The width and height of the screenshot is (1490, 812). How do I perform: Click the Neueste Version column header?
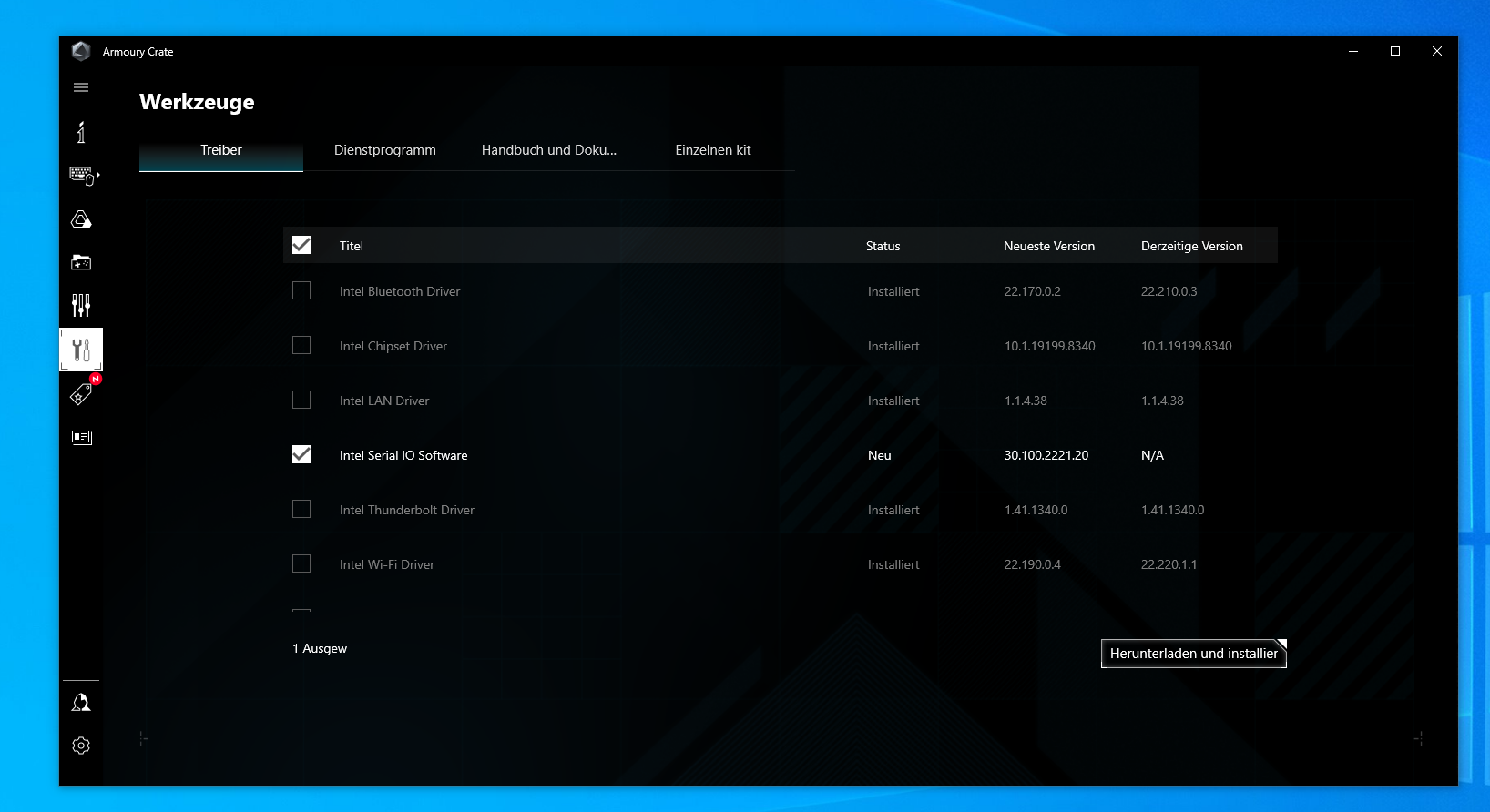[1049, 246]
